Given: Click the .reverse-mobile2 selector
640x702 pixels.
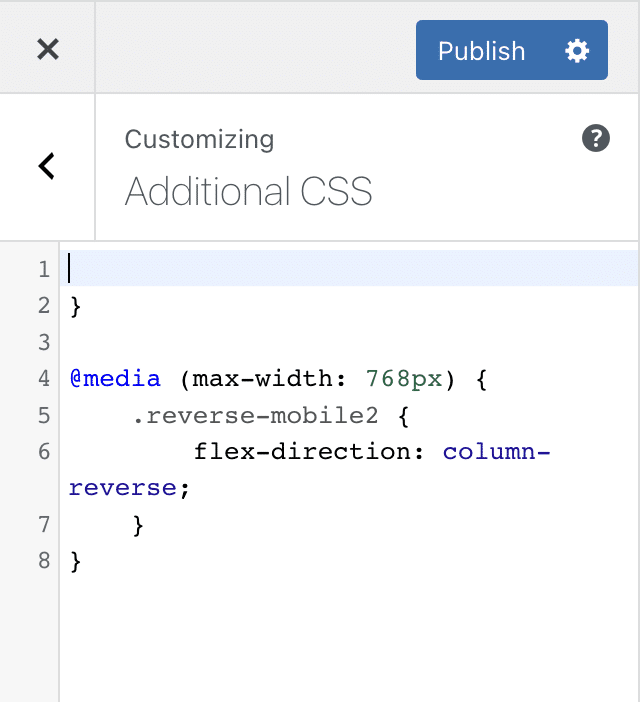Looking at the screenshot, I should pos(256,415).
